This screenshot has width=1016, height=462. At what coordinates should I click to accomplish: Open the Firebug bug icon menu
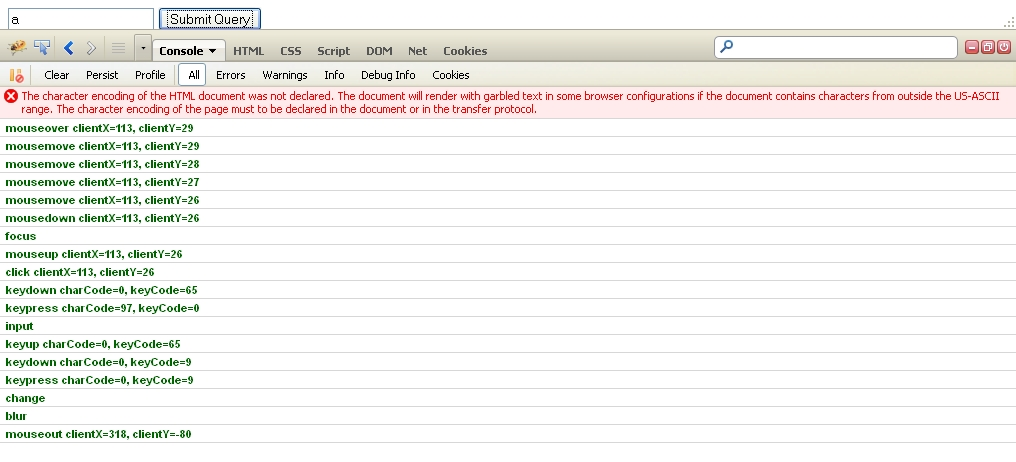point(16,48)
